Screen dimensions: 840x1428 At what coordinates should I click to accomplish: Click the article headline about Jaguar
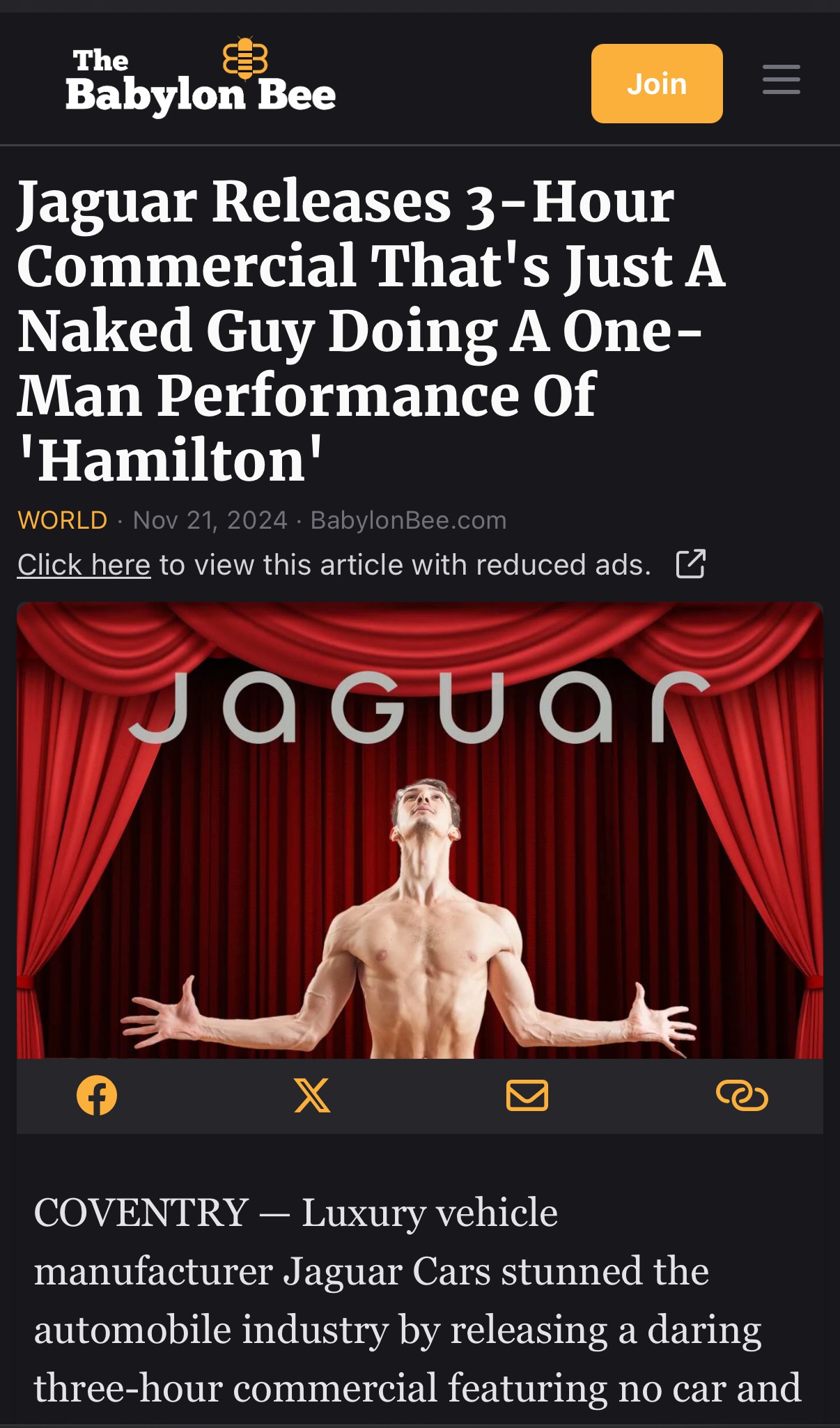point(371,330)
